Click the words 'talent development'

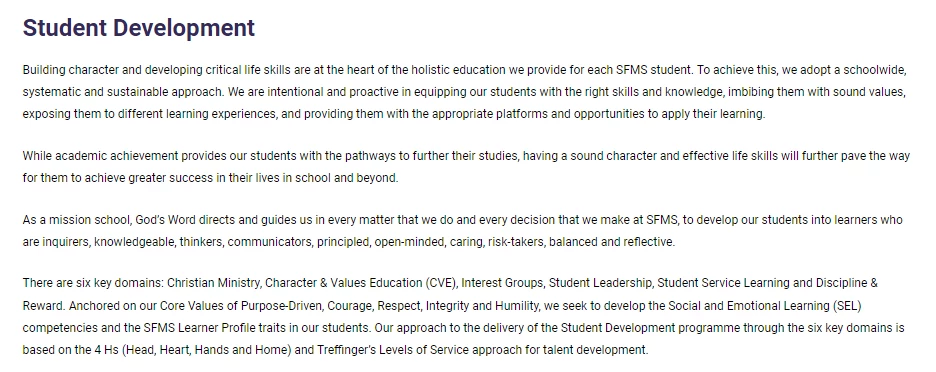tap(594, 350)
